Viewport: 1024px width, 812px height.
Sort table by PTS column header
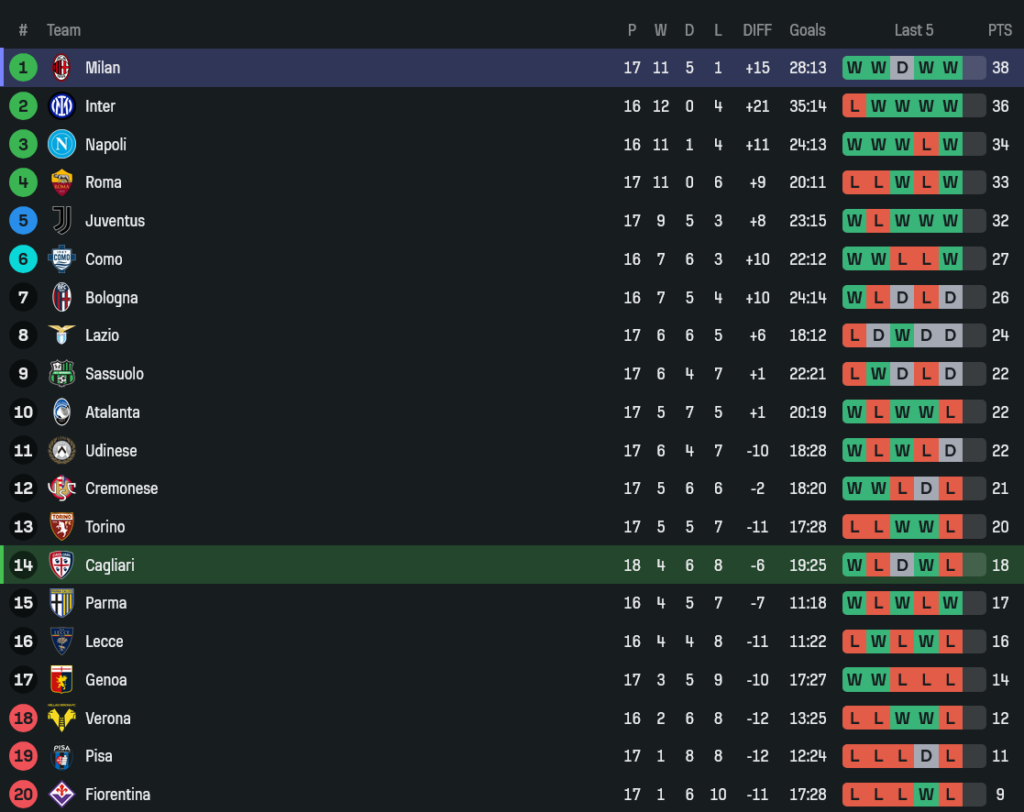(1000, 30)
